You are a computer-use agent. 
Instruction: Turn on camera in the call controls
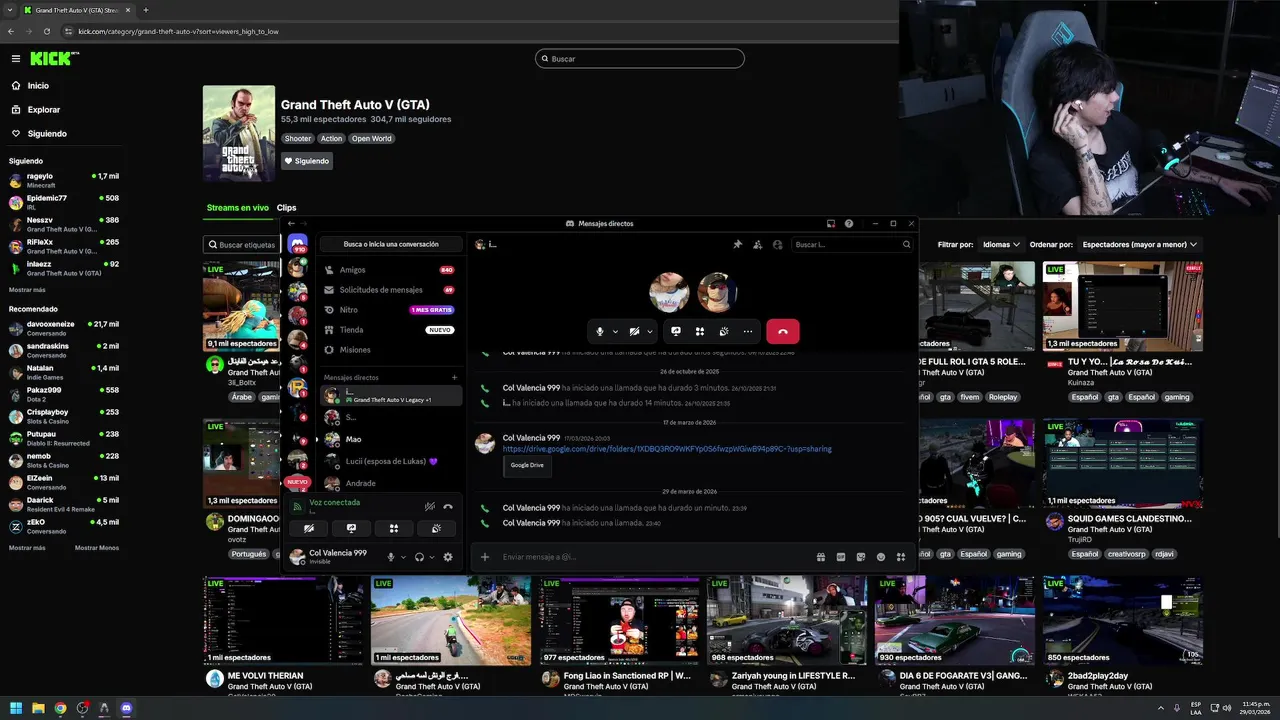(x=634, y=331)
